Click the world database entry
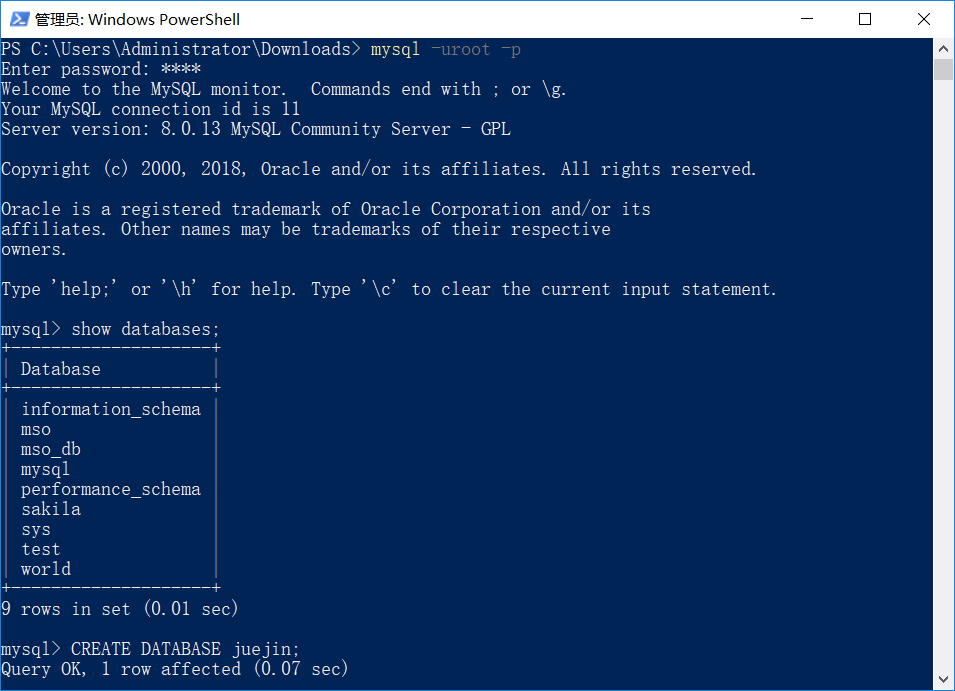The width and height of the screenshot is (955, 691). click(46, 569)
